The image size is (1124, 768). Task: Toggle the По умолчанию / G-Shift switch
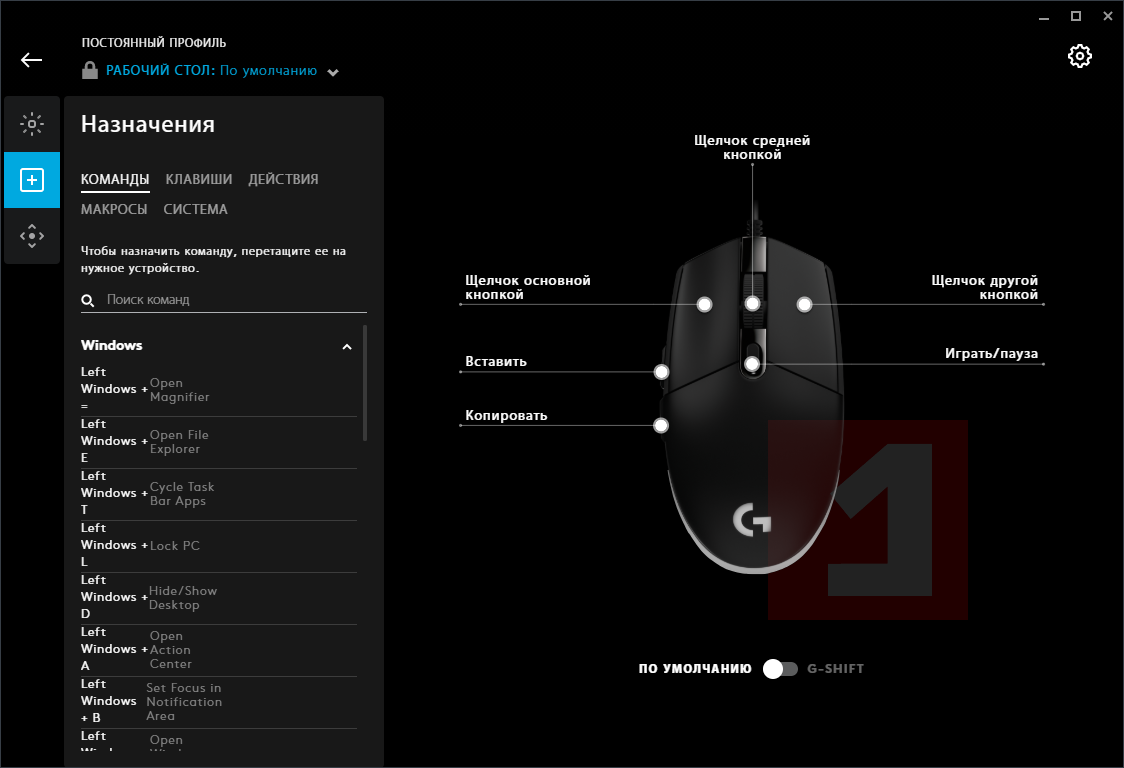(780, 669)
